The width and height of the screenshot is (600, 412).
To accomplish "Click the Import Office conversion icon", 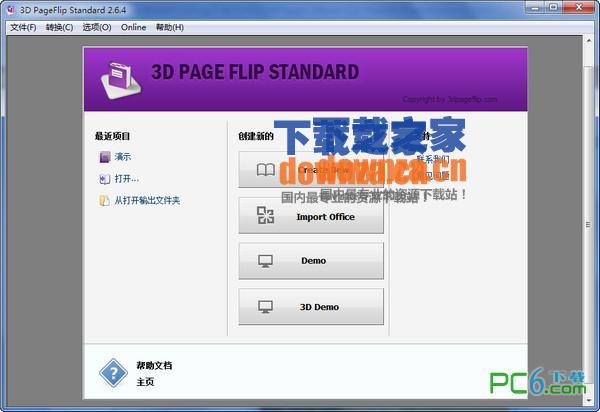I will click(x=265, y=215).
